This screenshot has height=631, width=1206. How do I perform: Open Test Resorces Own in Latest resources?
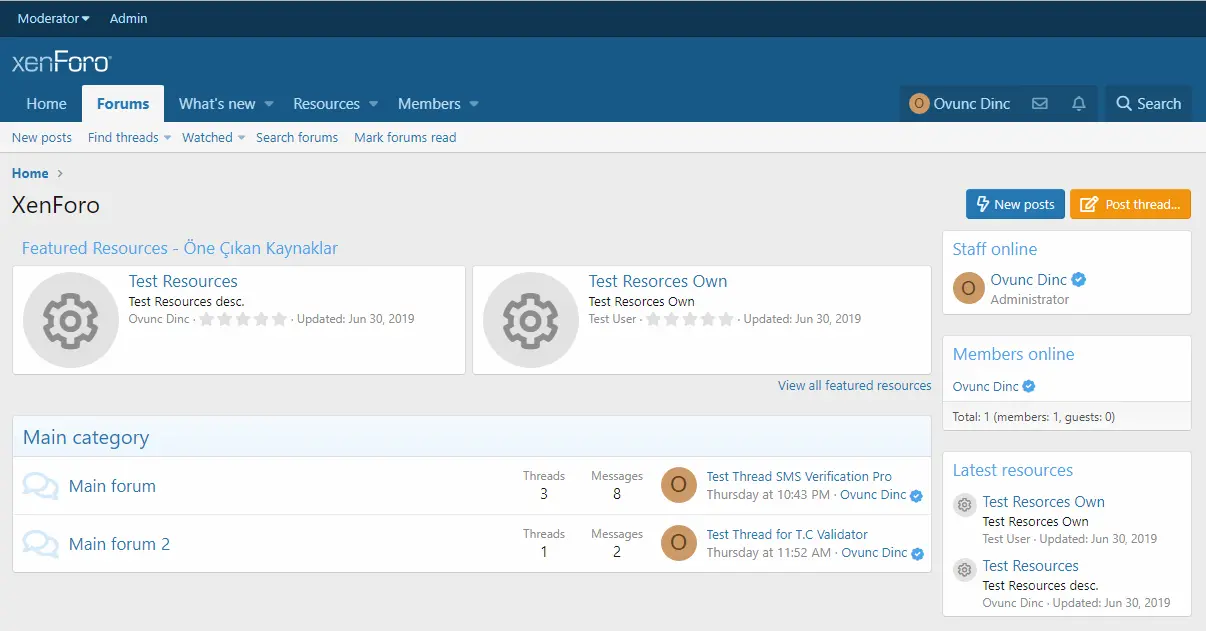[x=1044, y=502]
